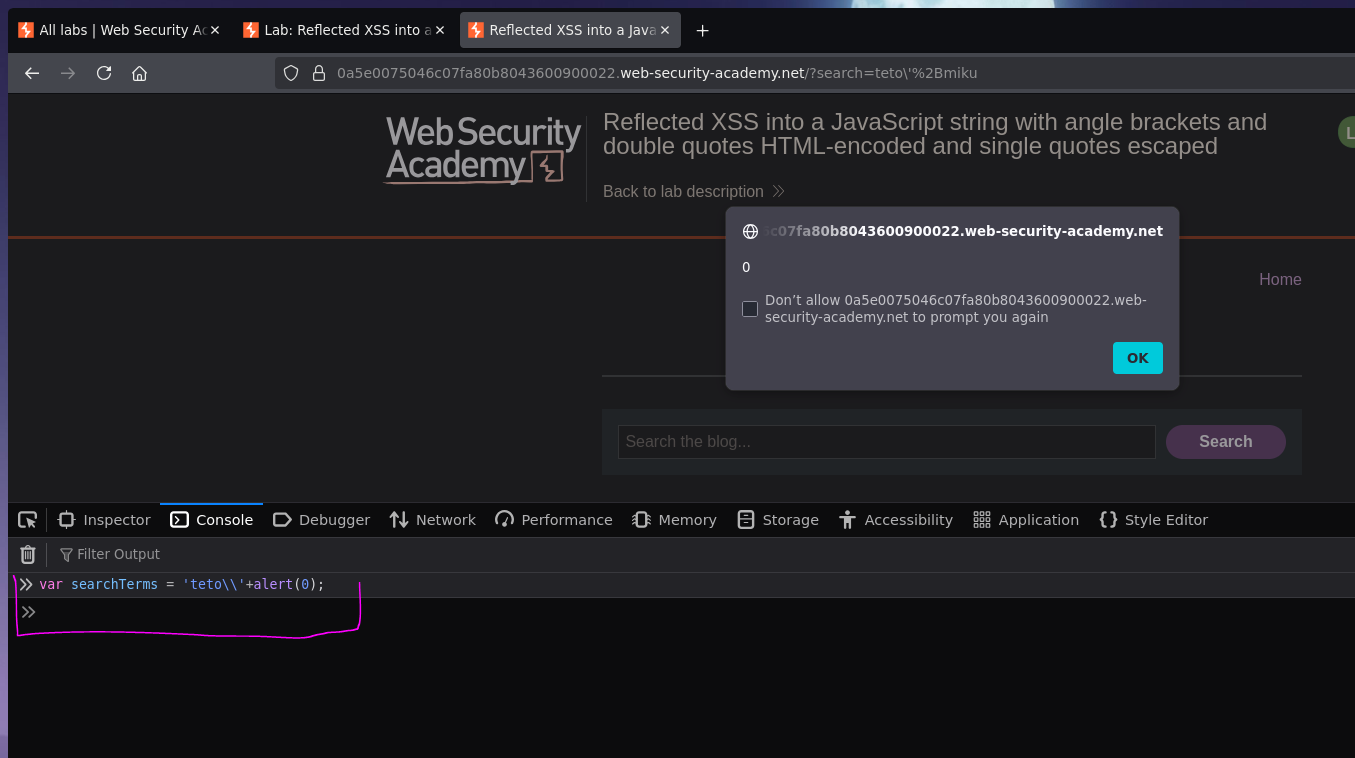Click the Home link

point(1280,279)
